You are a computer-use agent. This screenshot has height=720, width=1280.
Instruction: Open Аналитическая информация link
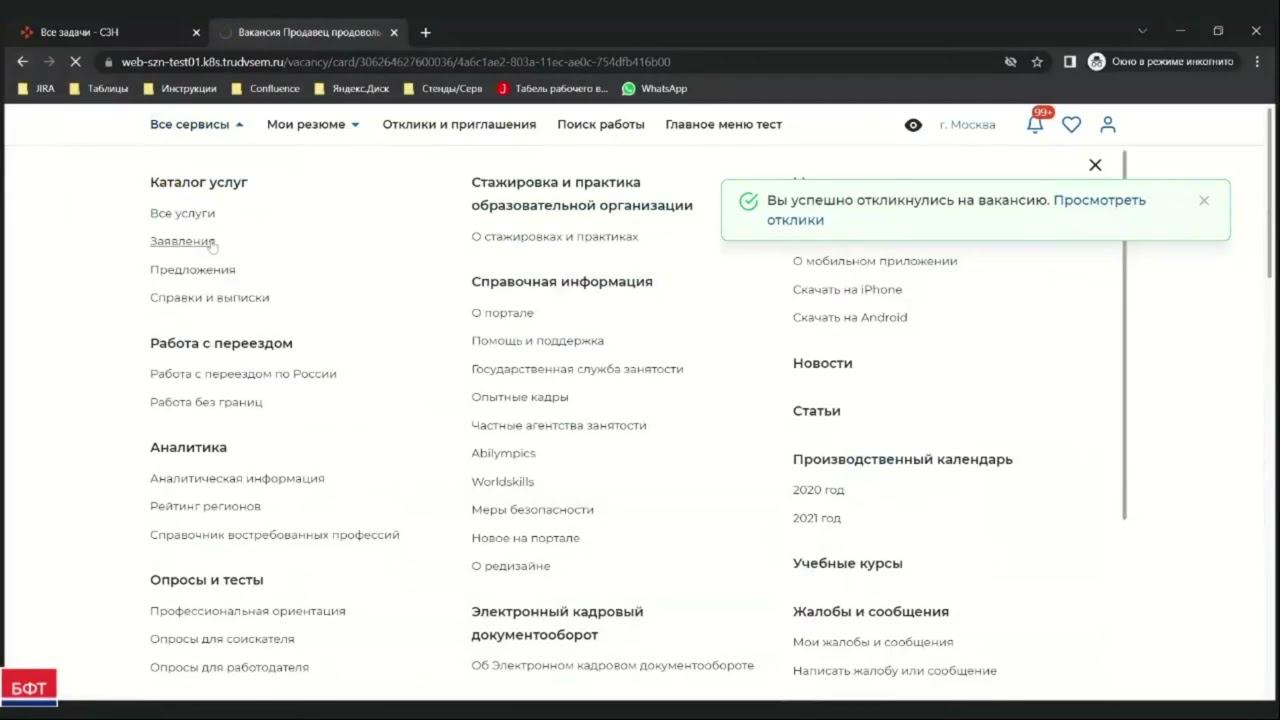coord(237,478)
